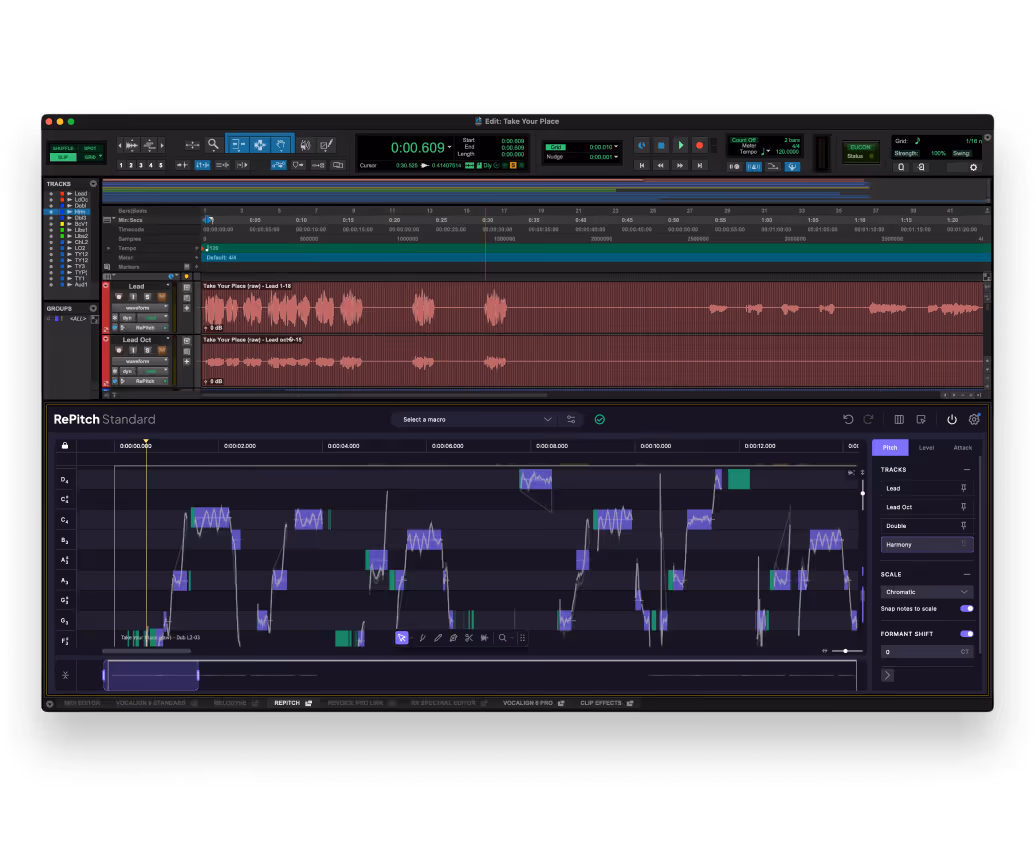Viewport: 1036px width, 846px height.
Task: Collapse the TRACKS section in RePitch
Action: click(967, 469)
